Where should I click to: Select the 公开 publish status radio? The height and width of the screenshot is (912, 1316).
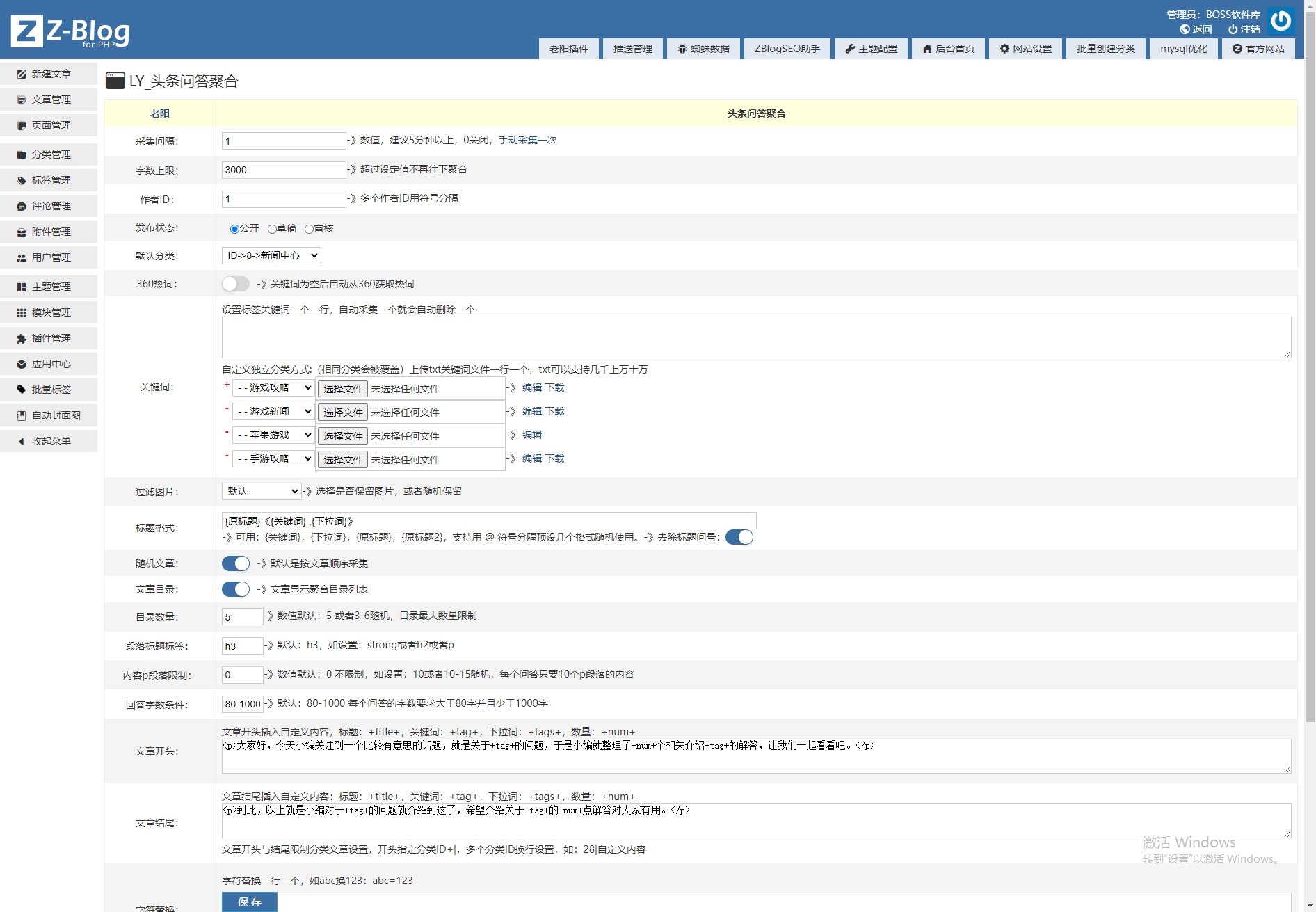(x=234, y=229)
